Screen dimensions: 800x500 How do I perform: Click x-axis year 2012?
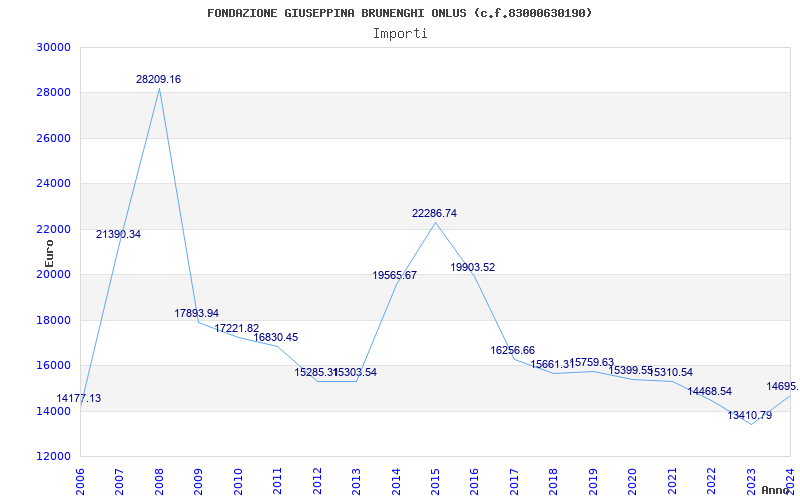[x=317, y=482]
